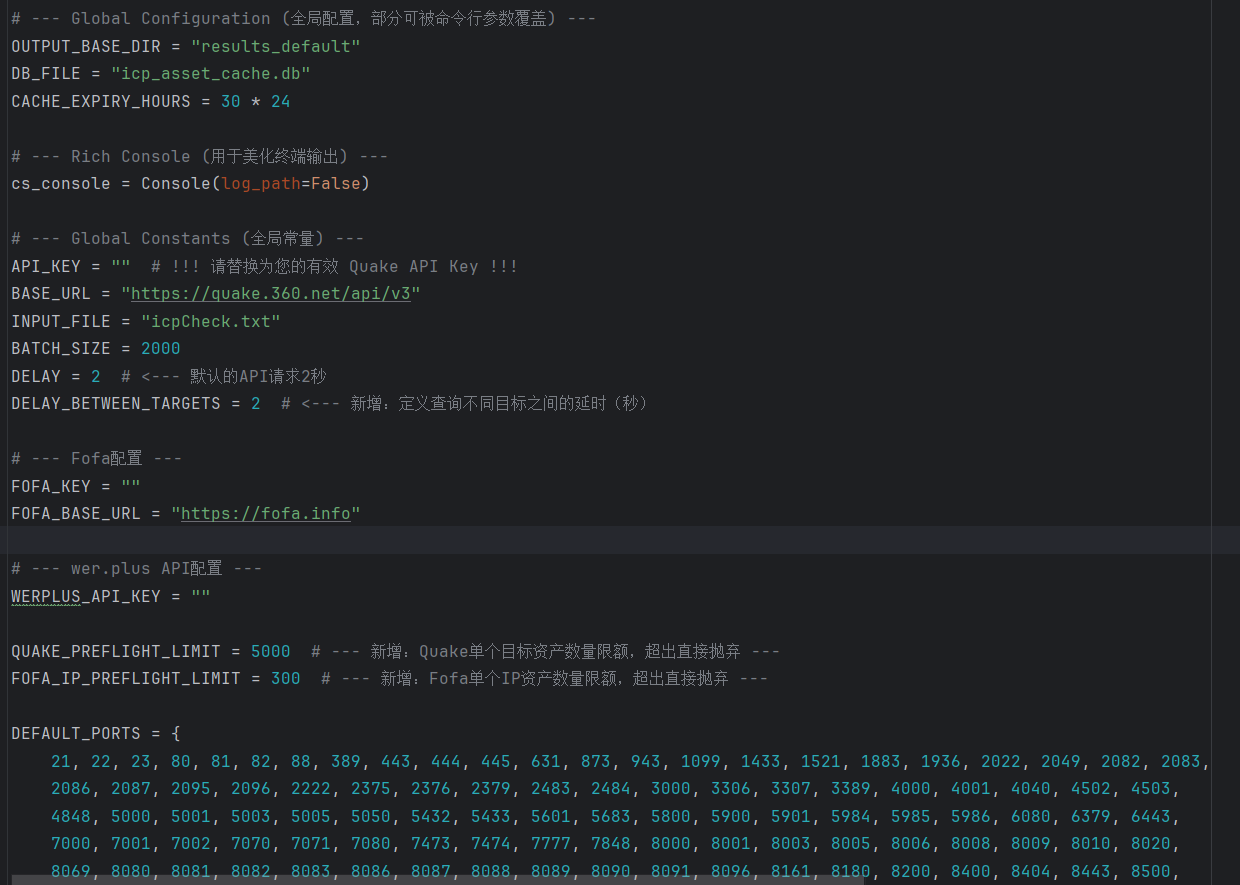This screenshot has width=1240, height=885.
Task: Click the "icpCheck.txt" input file string
Action: click(210, 322)
